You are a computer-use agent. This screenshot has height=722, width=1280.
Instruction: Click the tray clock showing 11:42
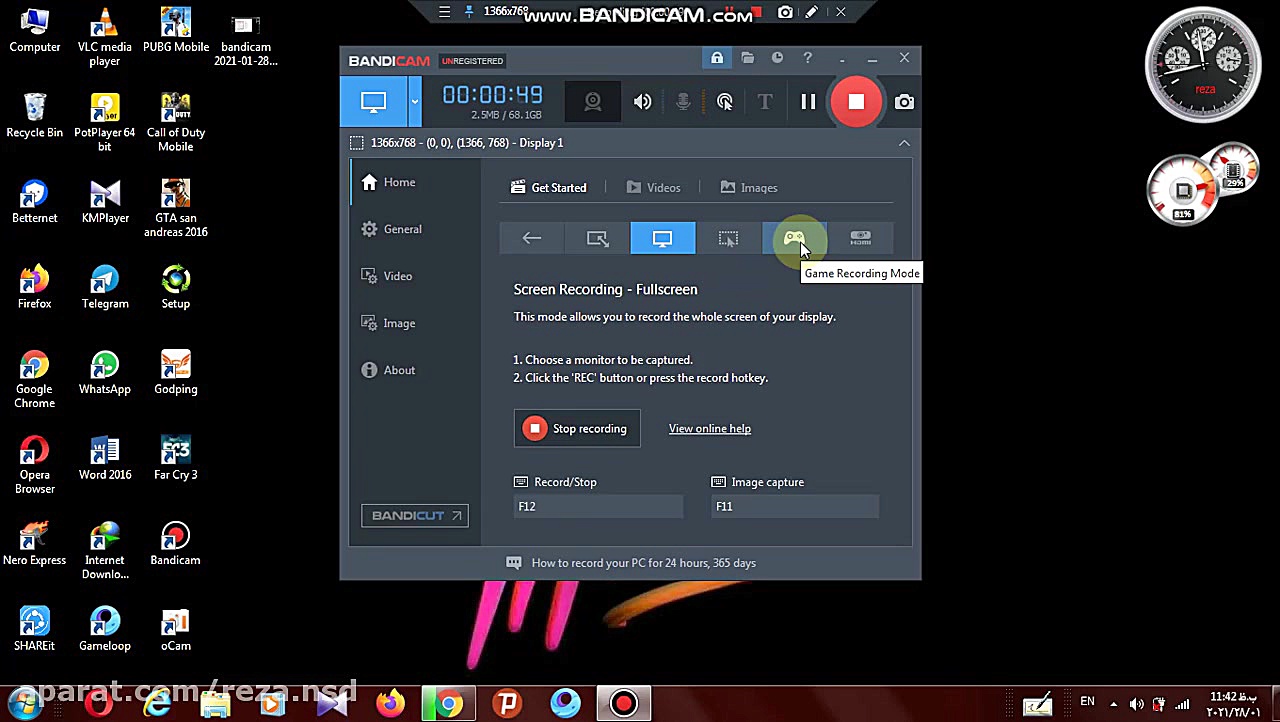click(x=1233, y=704)
